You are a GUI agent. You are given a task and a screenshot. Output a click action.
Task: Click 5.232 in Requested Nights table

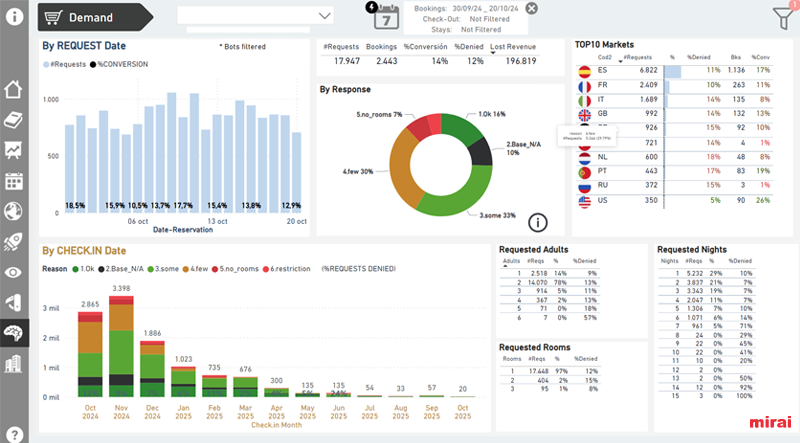click(694, 274)
